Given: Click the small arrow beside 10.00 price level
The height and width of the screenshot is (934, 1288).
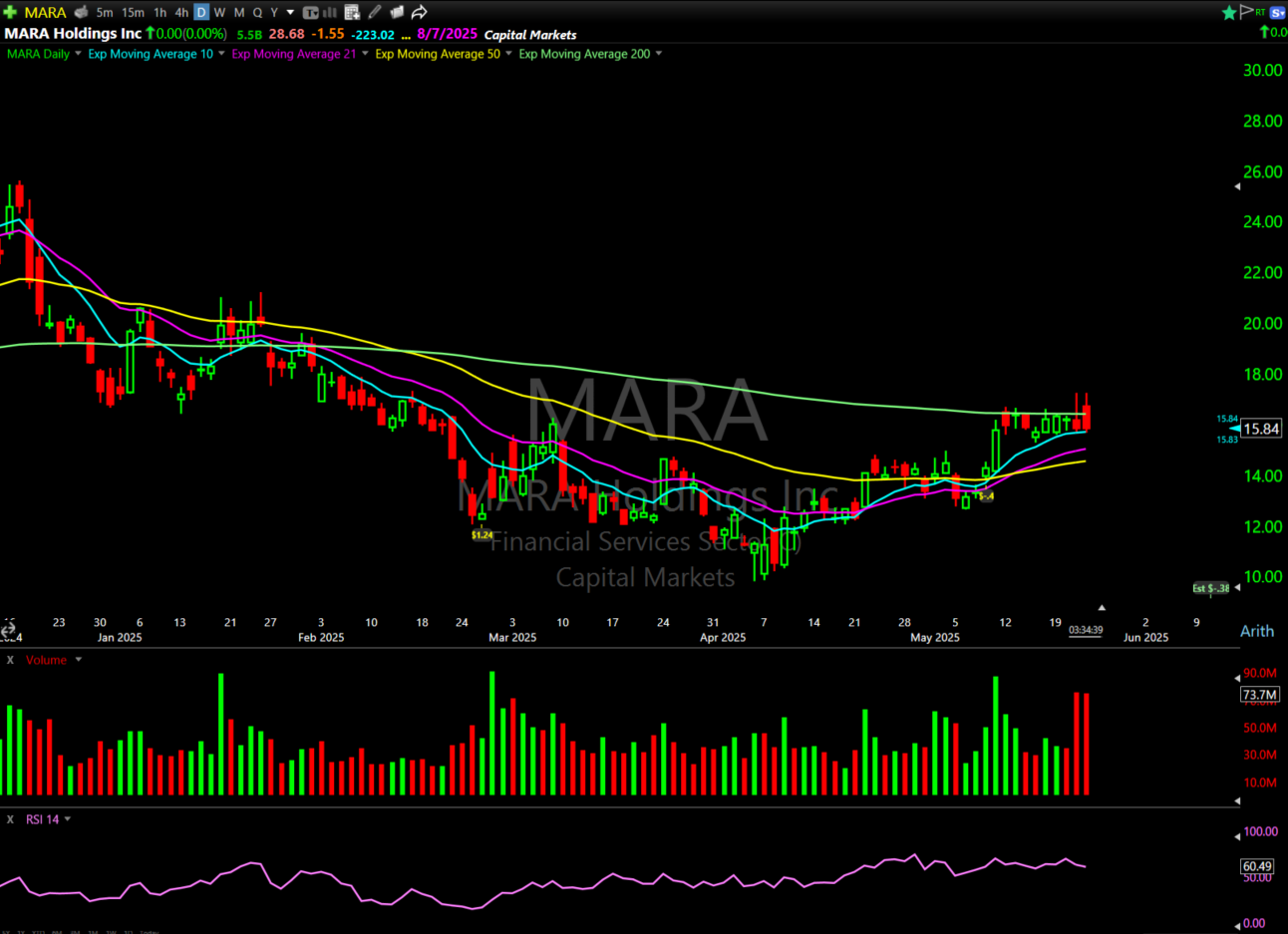Looking at the screenshot, I should coord(1237,587).
